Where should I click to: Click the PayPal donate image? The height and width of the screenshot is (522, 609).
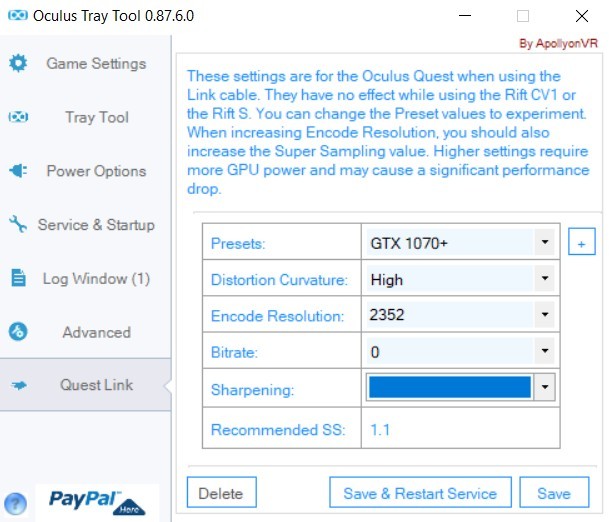coord(97,503)
